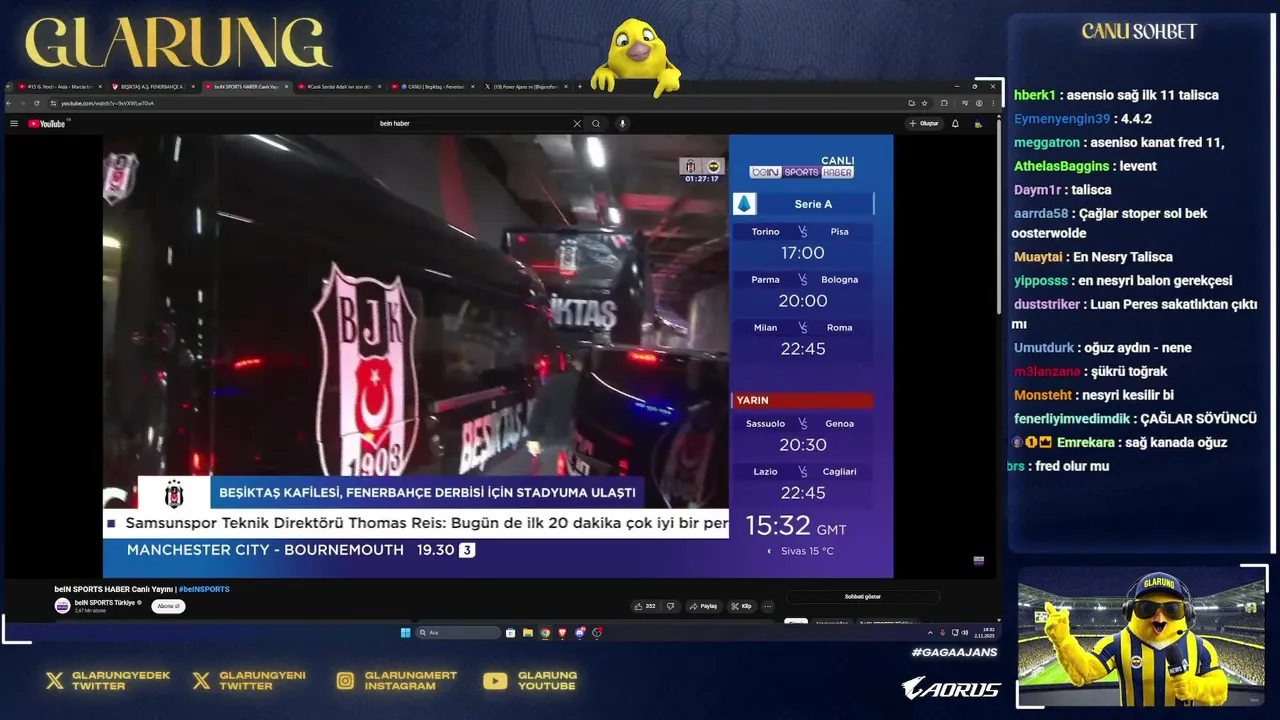This screenshot has height=720, width=1280.
Task: Clear the 'bein haber' search text with X
Action: 577,124
